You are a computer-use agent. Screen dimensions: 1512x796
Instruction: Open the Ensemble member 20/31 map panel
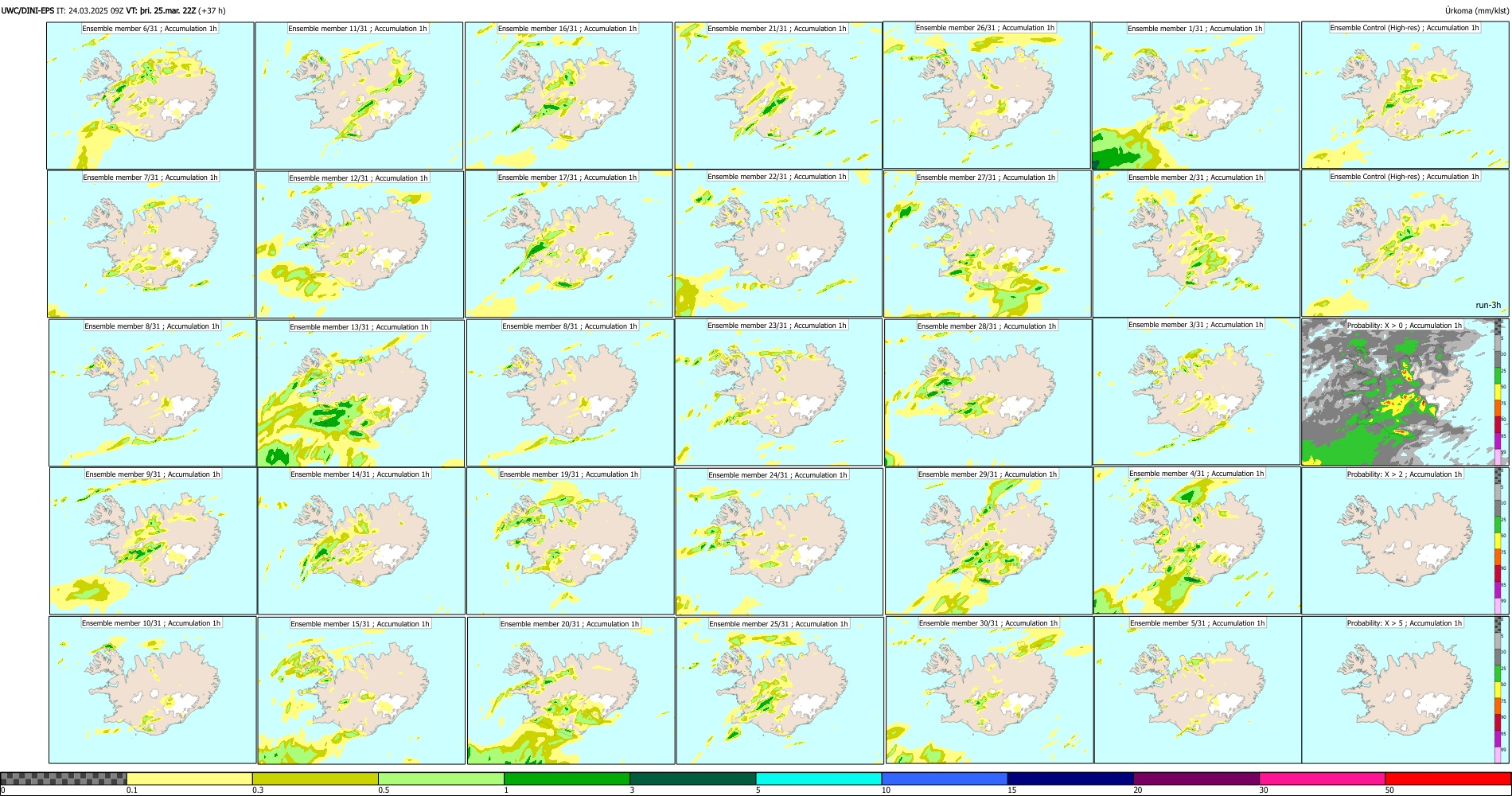571,690
